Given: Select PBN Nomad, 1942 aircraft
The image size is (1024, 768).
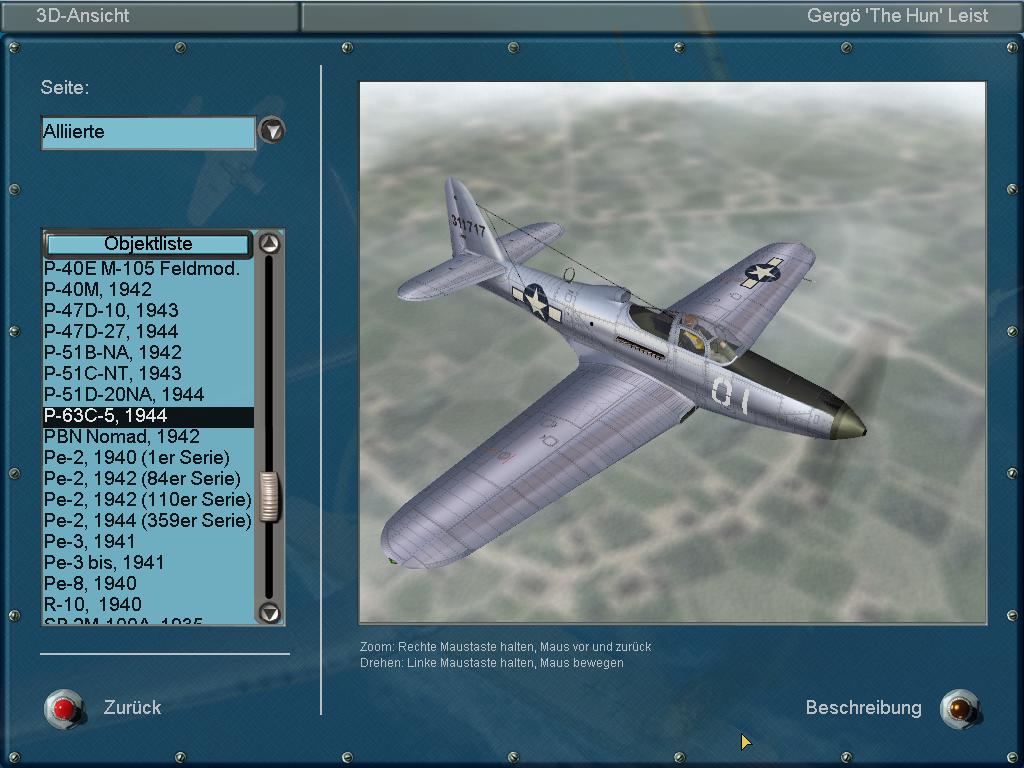Looking at the screenshot, I should (x=148, y=436).
